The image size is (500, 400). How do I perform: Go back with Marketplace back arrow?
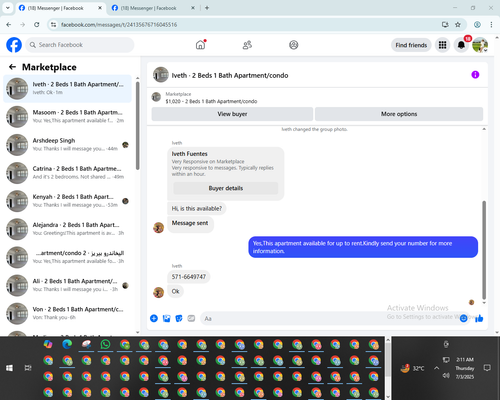click(x=13, y=67)
